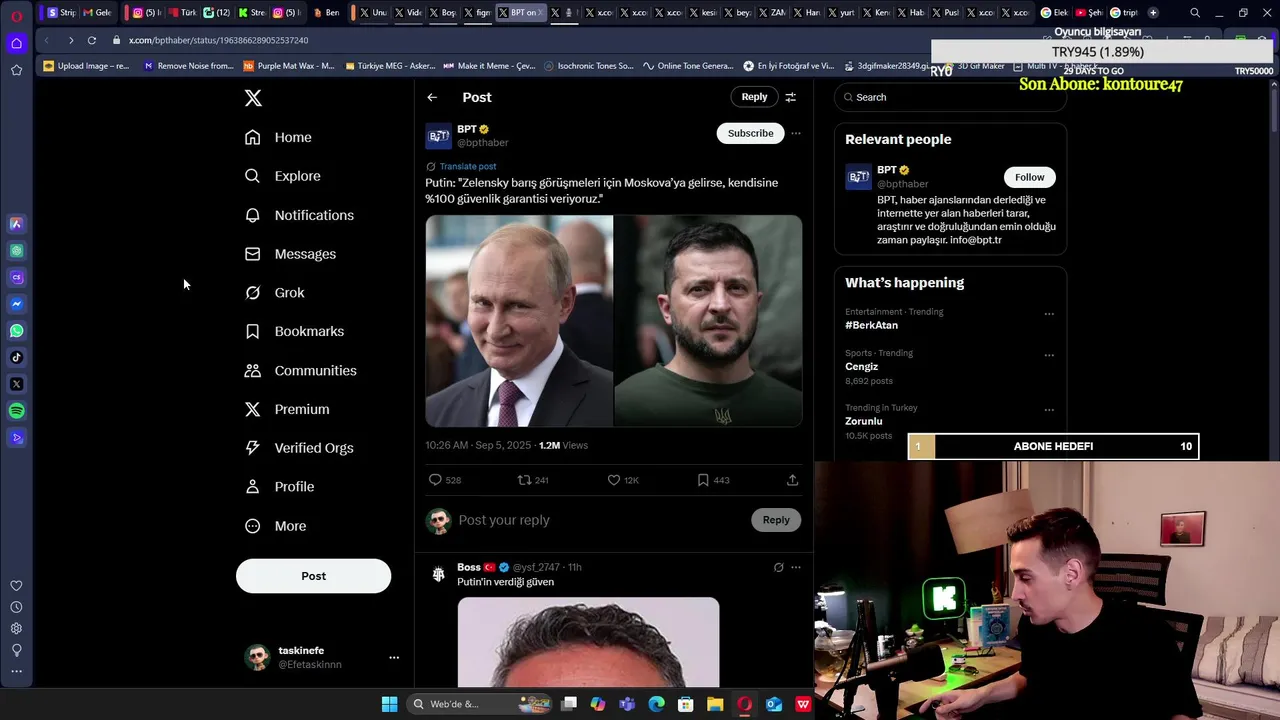Viewport: 1280px width, 720px height.
Task: Follow BPT in Relevant people
Action: pyautogui.click(x=1029, y=177)
